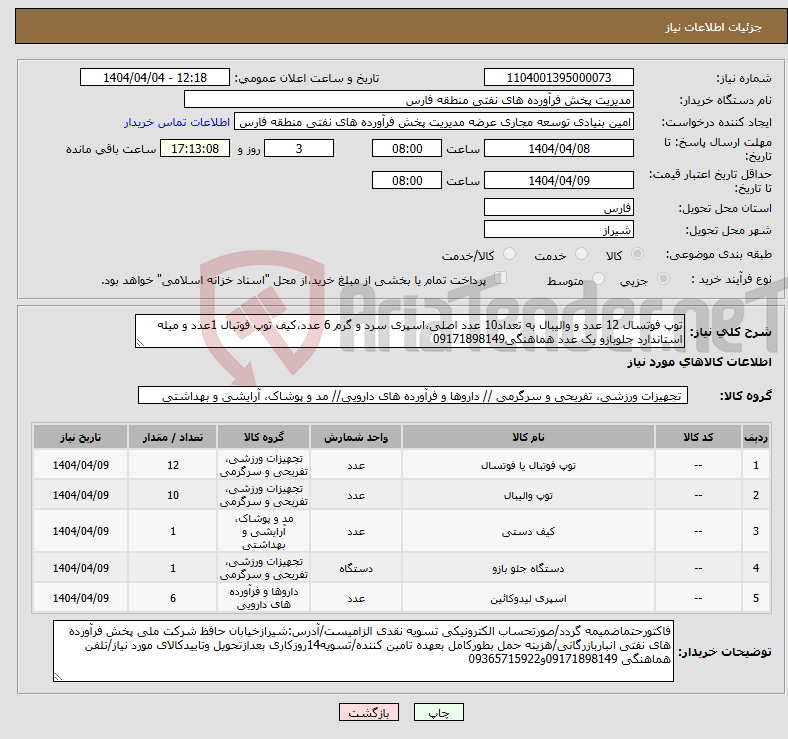Click the جزئیات اطلاعات نیاز page header
The width and height of the screenshot is (788, 739).
714,27
